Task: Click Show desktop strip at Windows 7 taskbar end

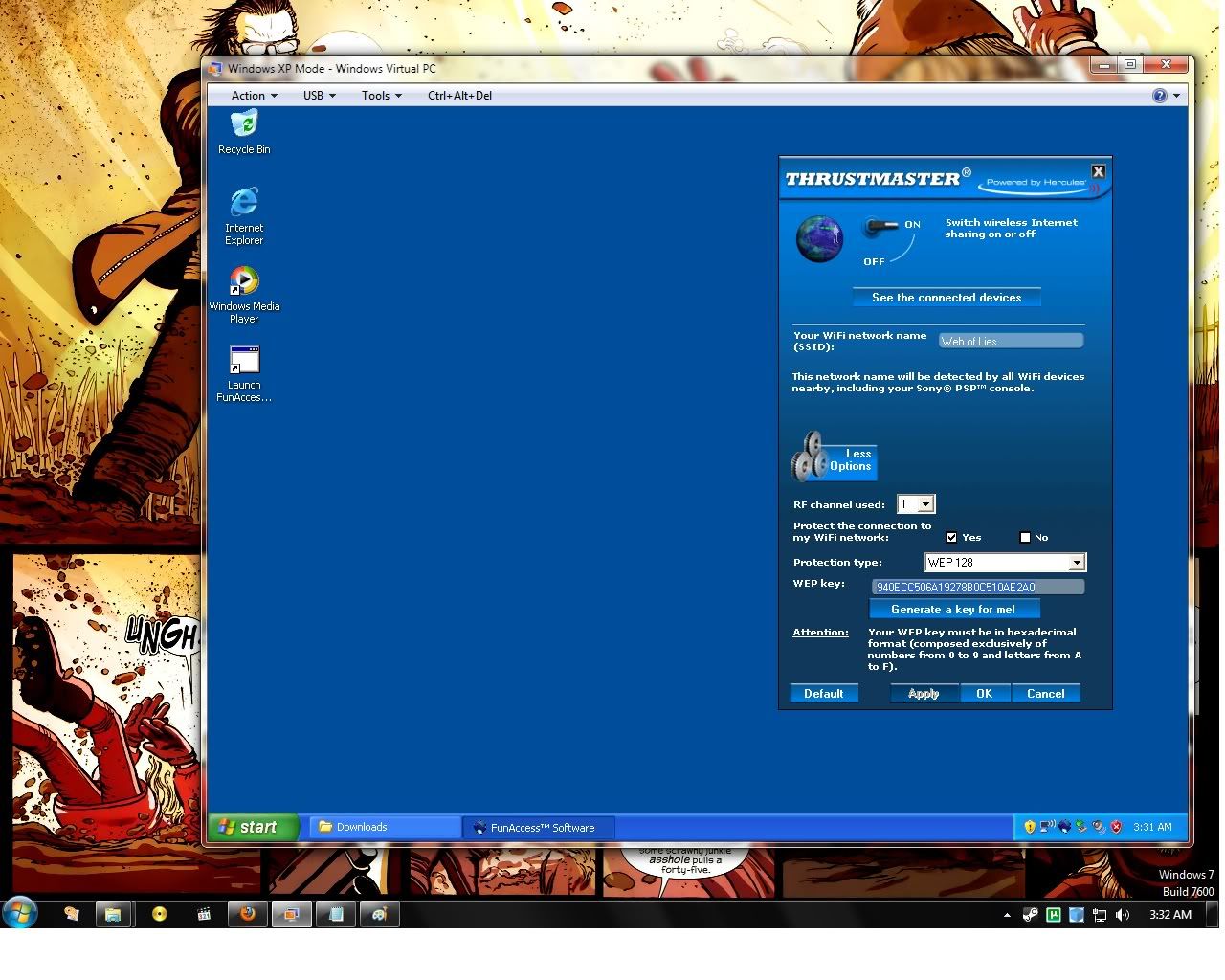Action: (x=1214, y=914)
